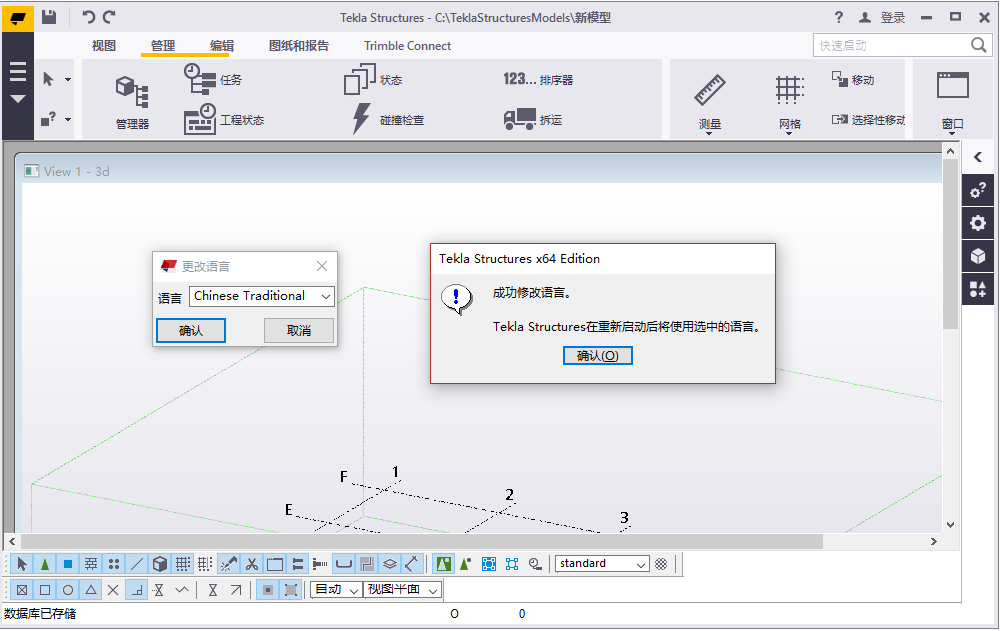Open the hamburger ribbon menu
Image resolution: width=1000 pixels, height=631 pixels.
pos(18,71)
